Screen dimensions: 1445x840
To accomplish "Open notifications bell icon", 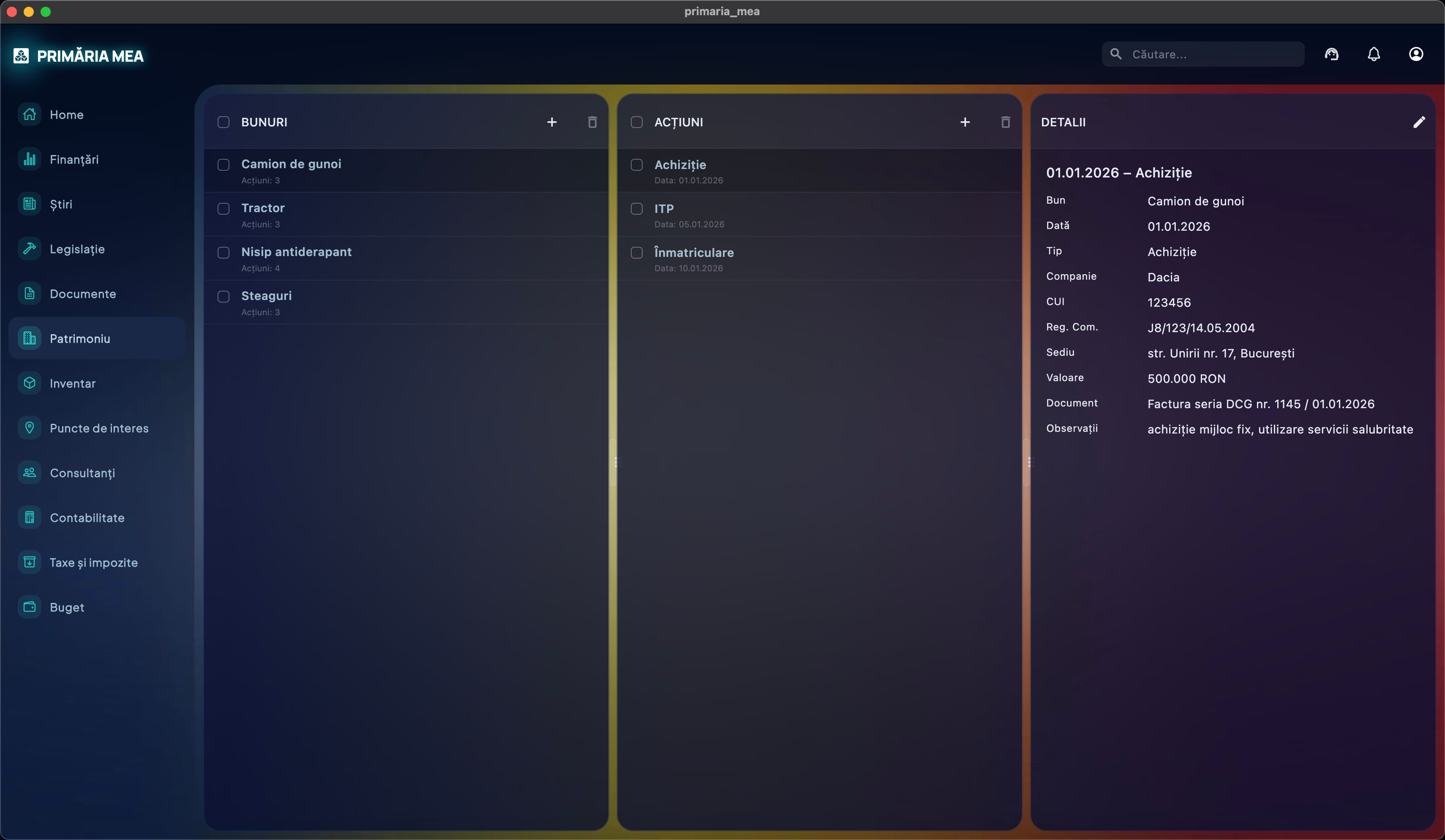I will (1373, 55).
